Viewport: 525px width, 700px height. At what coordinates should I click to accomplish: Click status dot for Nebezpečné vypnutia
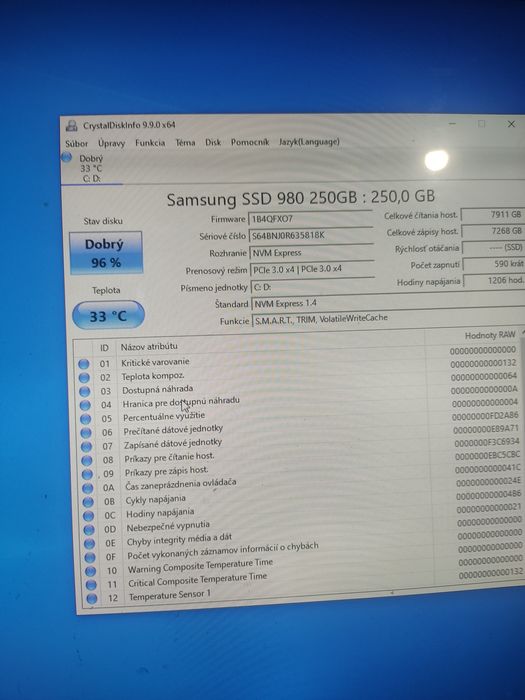[x=89, y=530]
